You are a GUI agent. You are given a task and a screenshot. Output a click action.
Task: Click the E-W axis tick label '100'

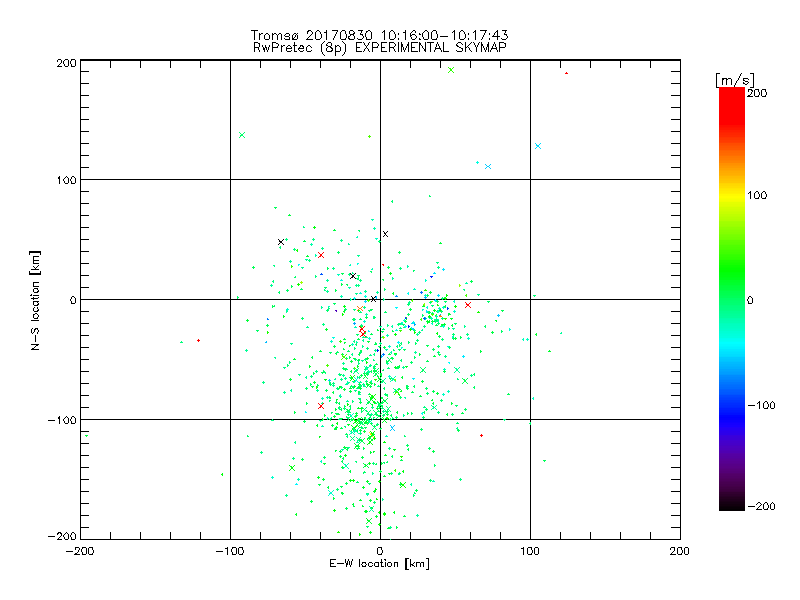(530, 551)
